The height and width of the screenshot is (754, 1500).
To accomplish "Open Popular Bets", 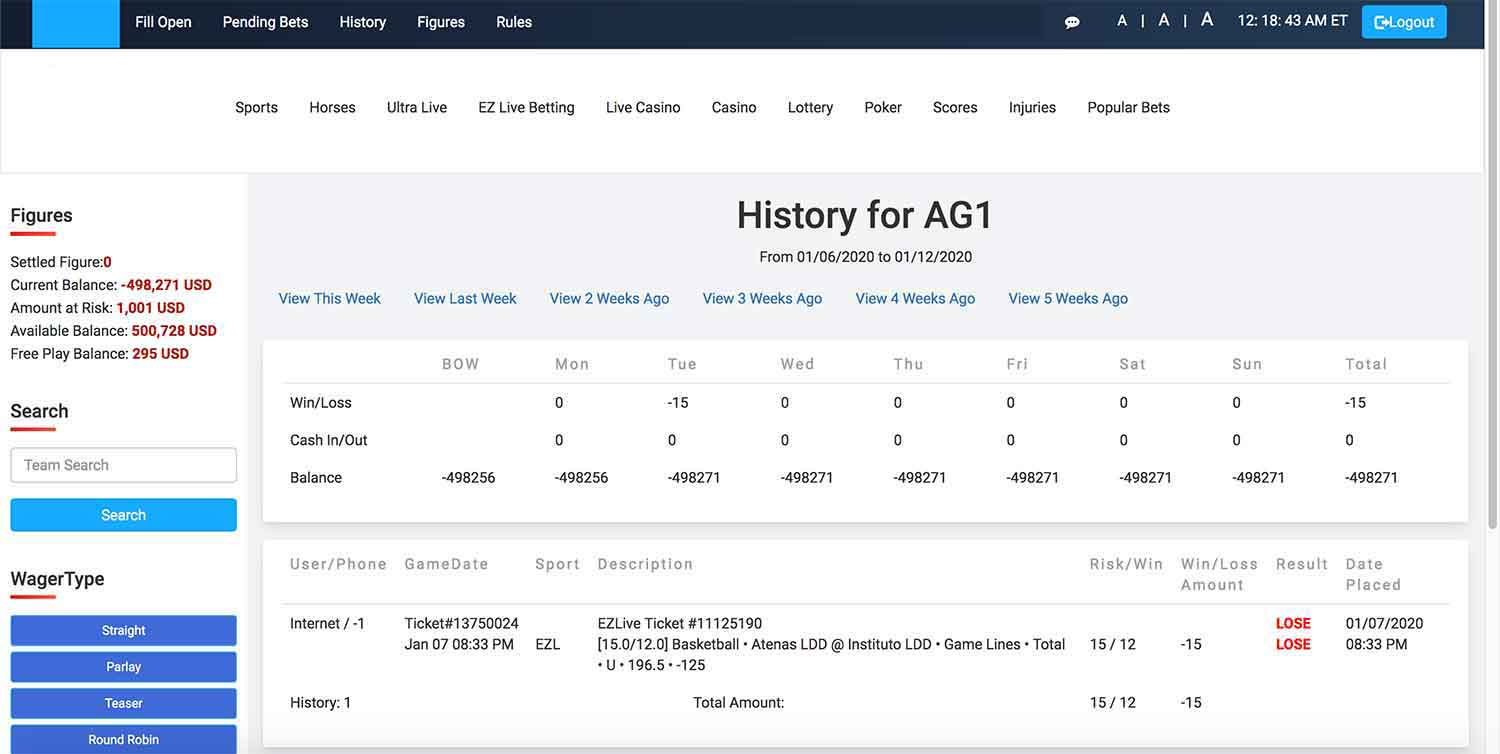I will point(1128,107).
